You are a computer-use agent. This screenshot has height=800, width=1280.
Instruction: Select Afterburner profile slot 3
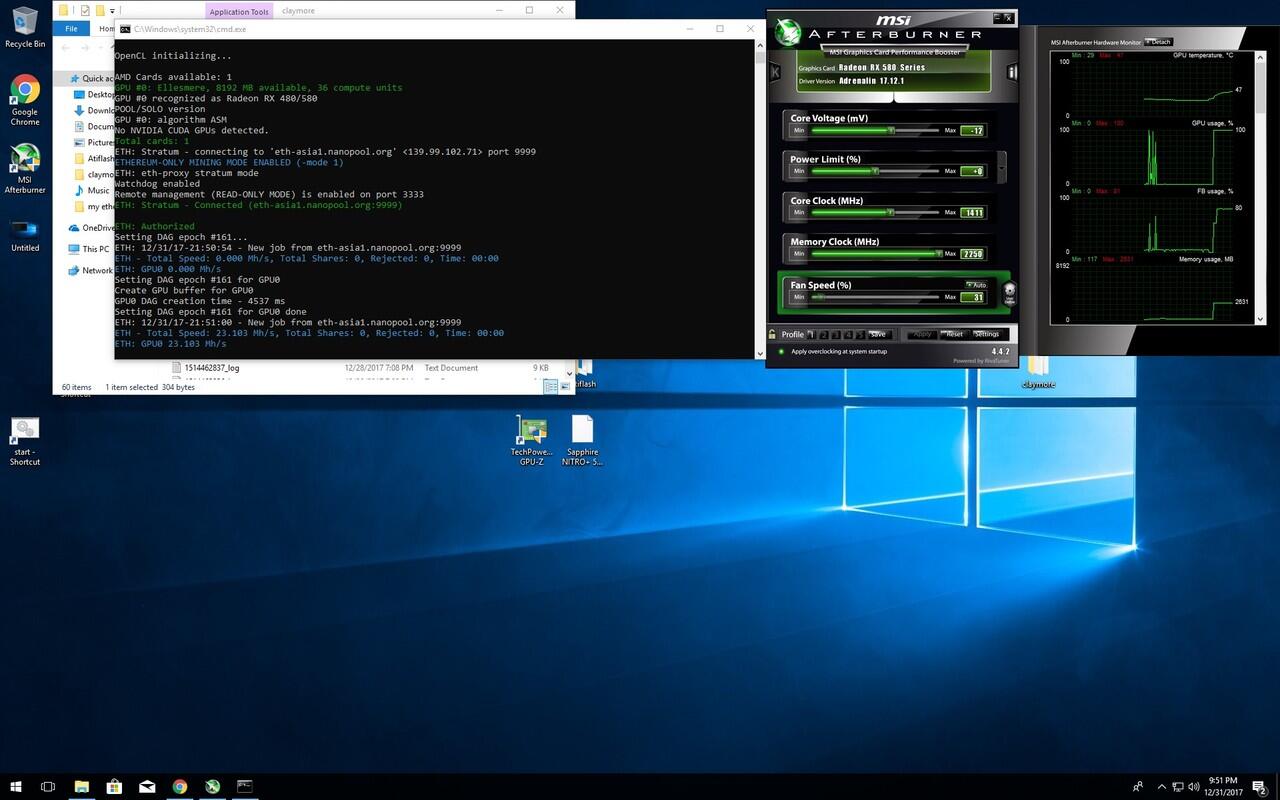[834, 334]
